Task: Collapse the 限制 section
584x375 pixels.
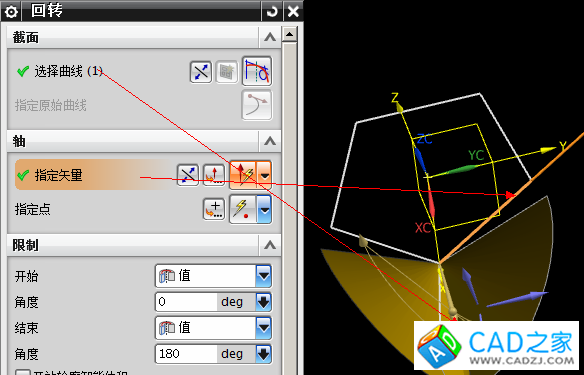Action: click(x=270, y=245)
